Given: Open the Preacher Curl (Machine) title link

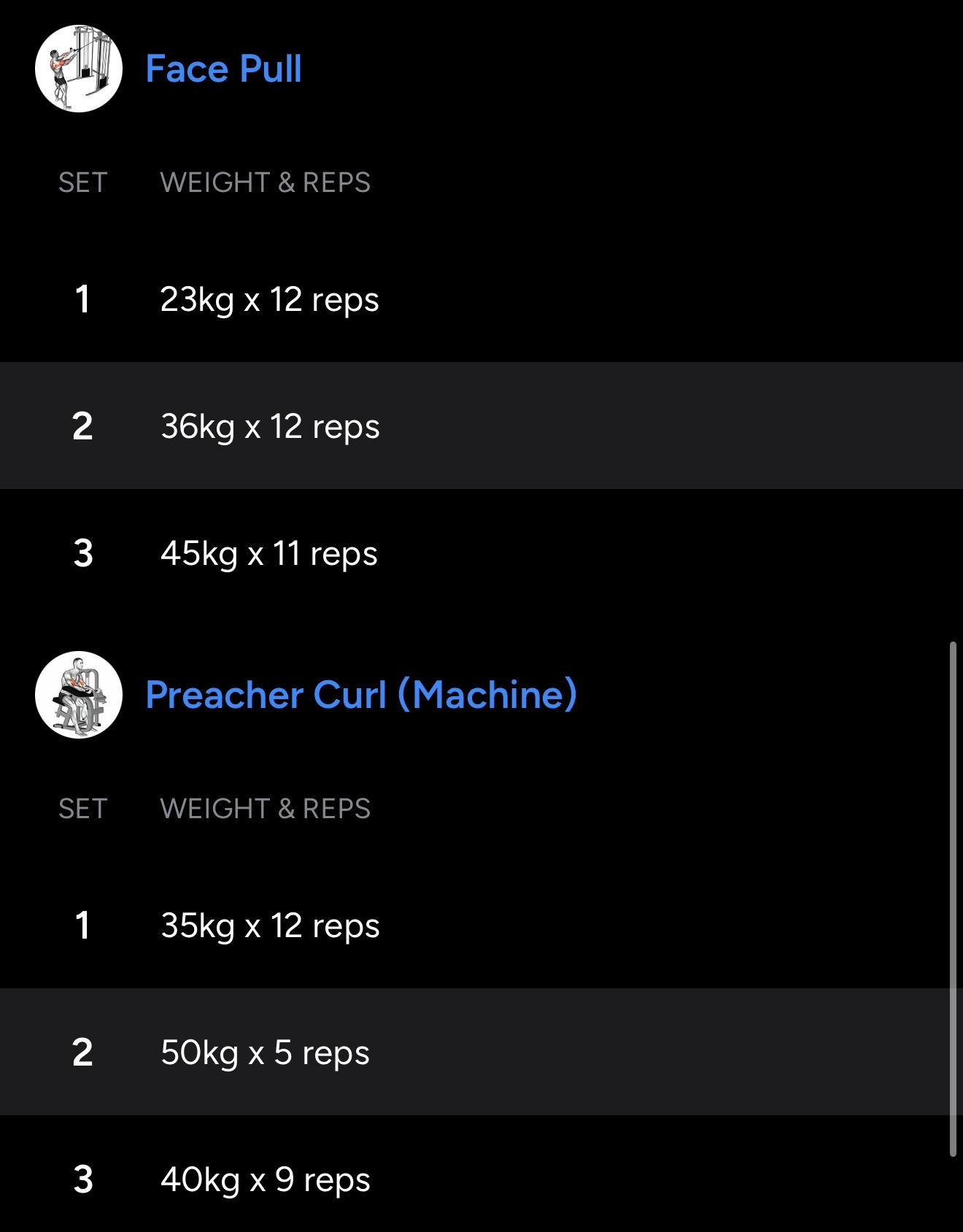Looking at the screenshot, I should 361,695.
